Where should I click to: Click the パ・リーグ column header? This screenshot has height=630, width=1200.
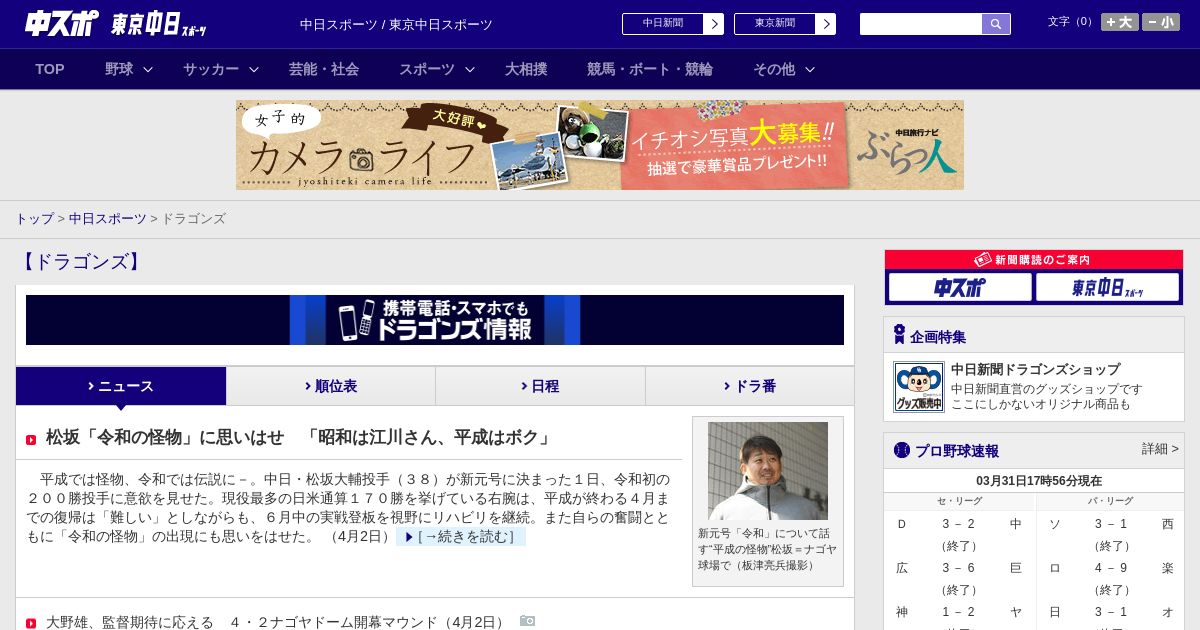(x=1111, y=501)
